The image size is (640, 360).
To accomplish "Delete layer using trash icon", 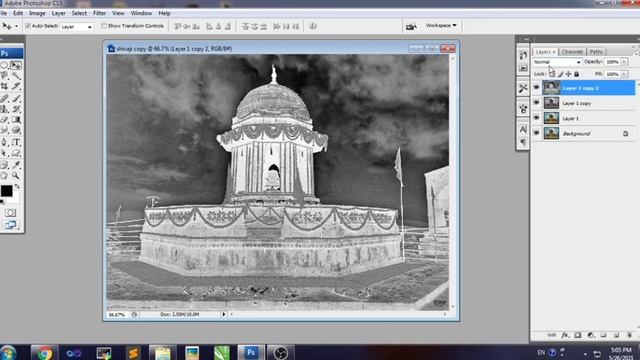I will tap(629, 335).
